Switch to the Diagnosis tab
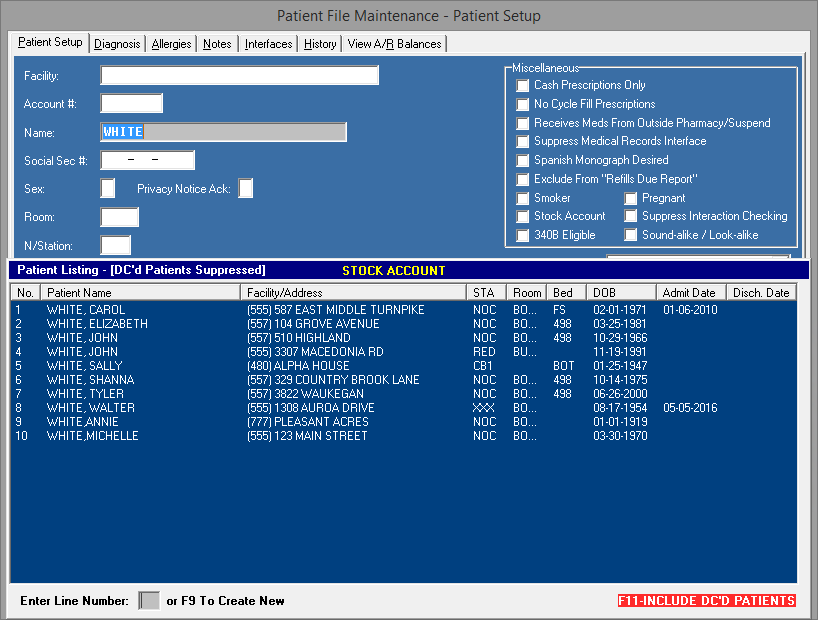The width and height of the screenshot is (818, 620). (117, 44)
